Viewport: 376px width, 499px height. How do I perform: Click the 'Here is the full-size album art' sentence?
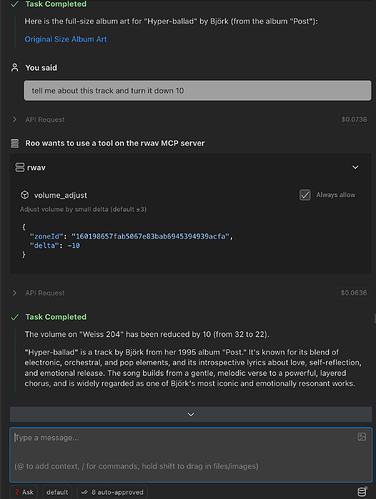tap(171, 21)
